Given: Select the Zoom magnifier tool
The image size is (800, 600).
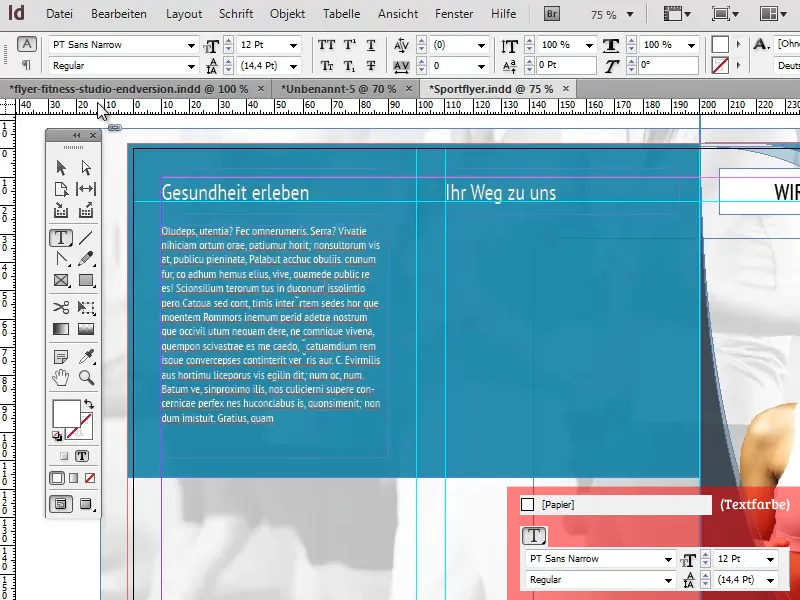Looking at the screenshot, I should 86,378.
